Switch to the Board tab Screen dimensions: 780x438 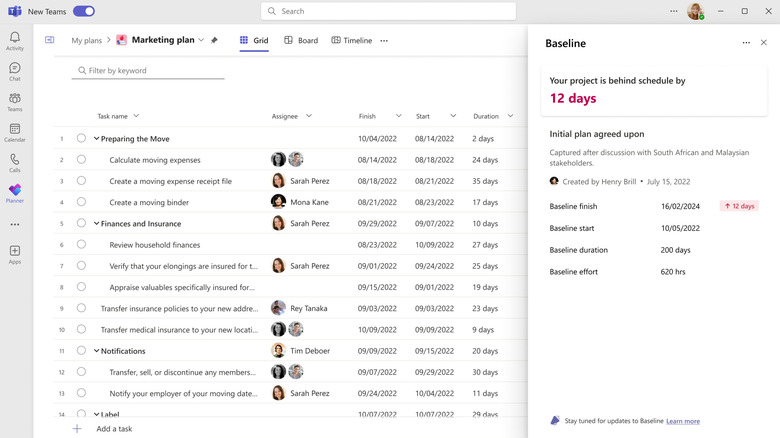click(x=301, y=41)
